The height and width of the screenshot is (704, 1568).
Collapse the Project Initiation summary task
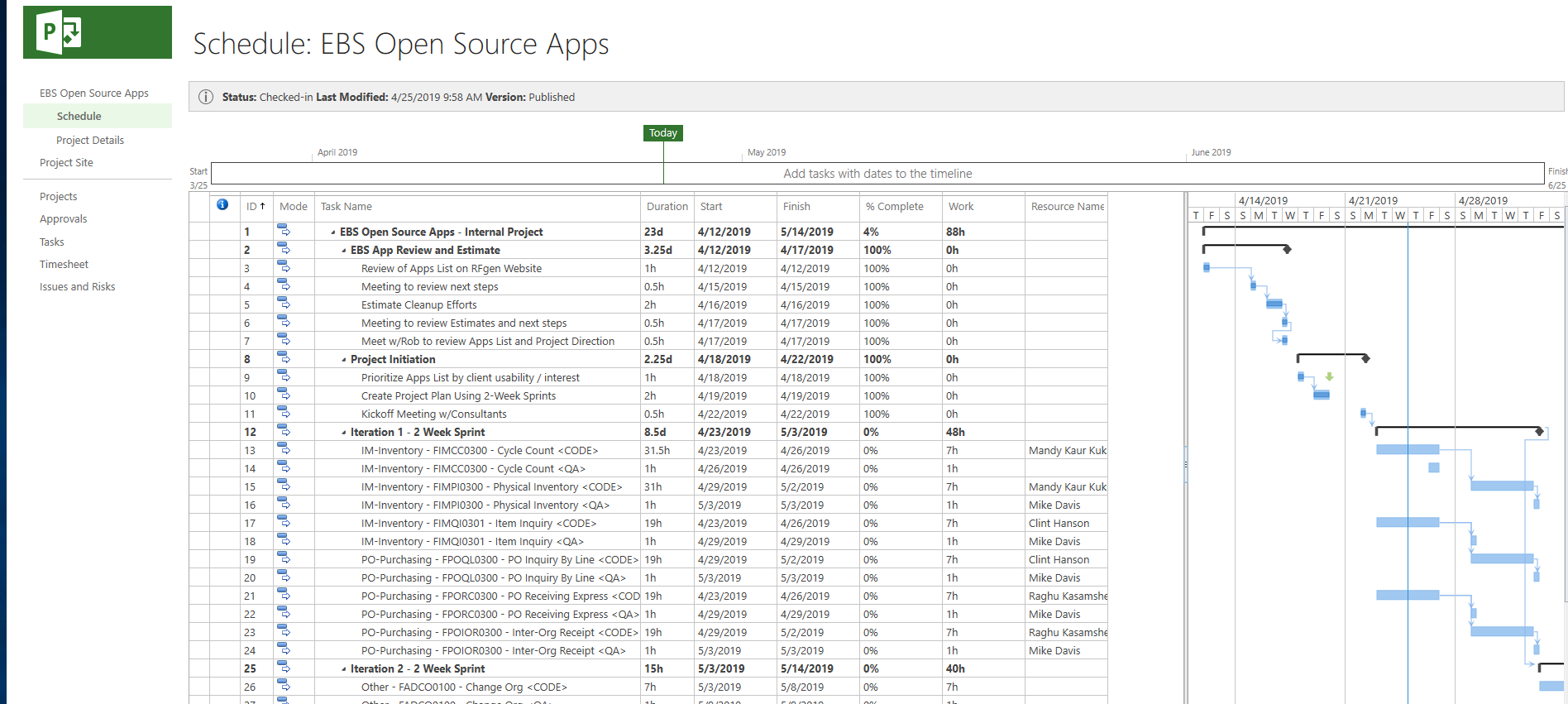click(344, 360)
